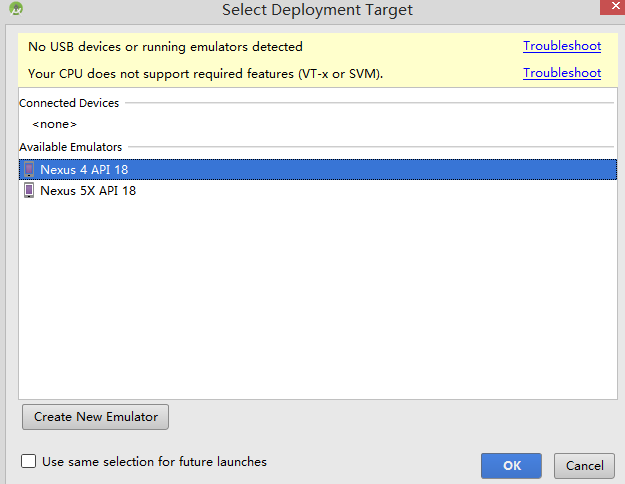Click the phone icon beside Nexus 5X API 18
This screenshot has height=484, width=625.
coord(29,191)
